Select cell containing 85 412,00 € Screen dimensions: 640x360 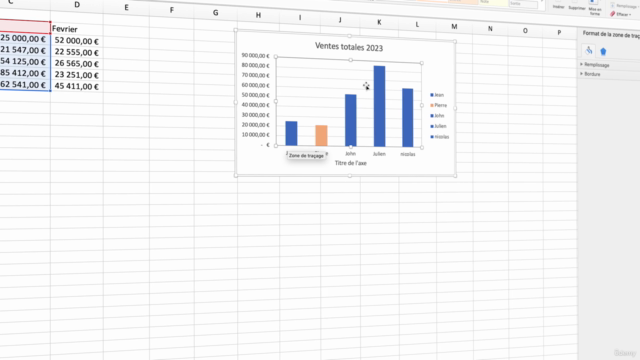pos(25,73)
